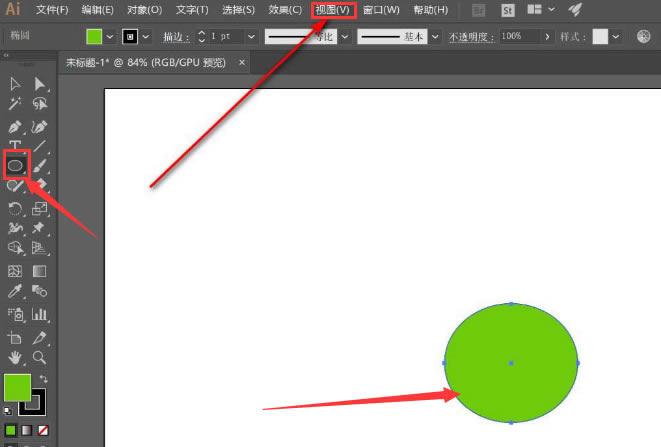Swap fill and stroke colors

[43, 379]
